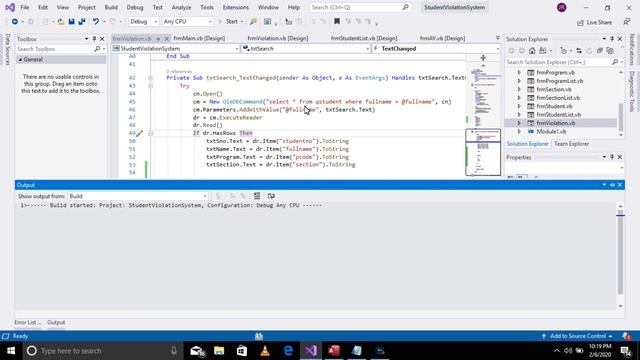Collapse the General toolbox group

20,60
